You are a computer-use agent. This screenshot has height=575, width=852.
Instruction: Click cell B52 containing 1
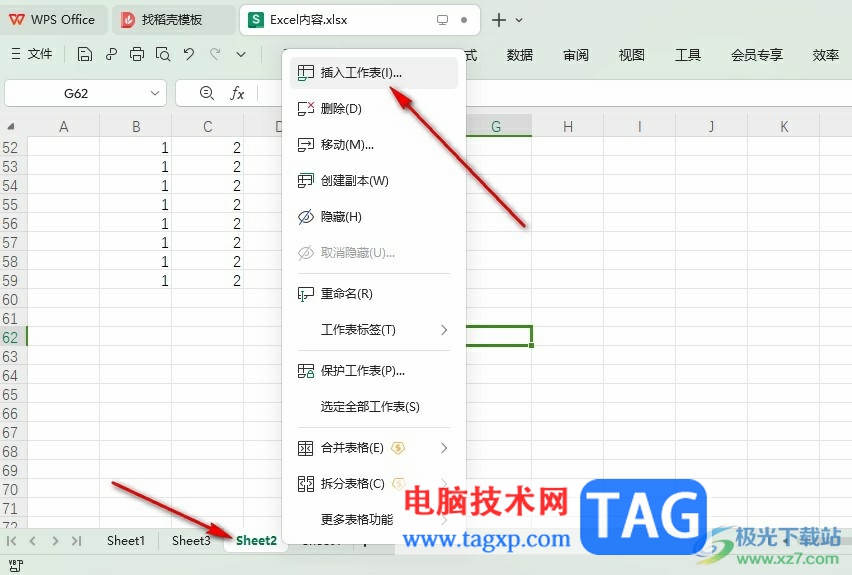[x=135, y=147]
